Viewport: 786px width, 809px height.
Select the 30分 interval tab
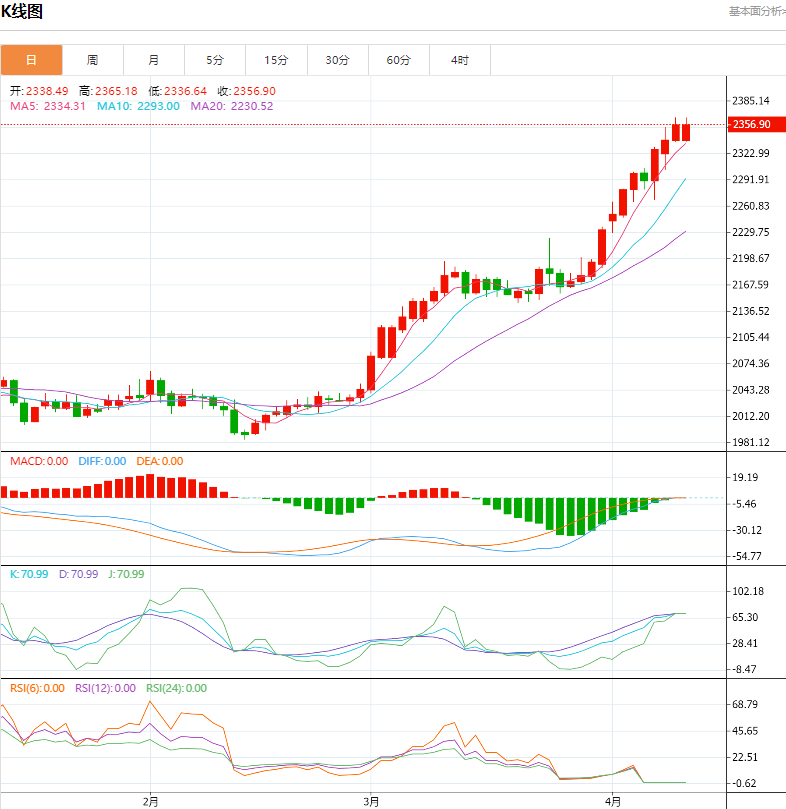[x=337, y=60]
